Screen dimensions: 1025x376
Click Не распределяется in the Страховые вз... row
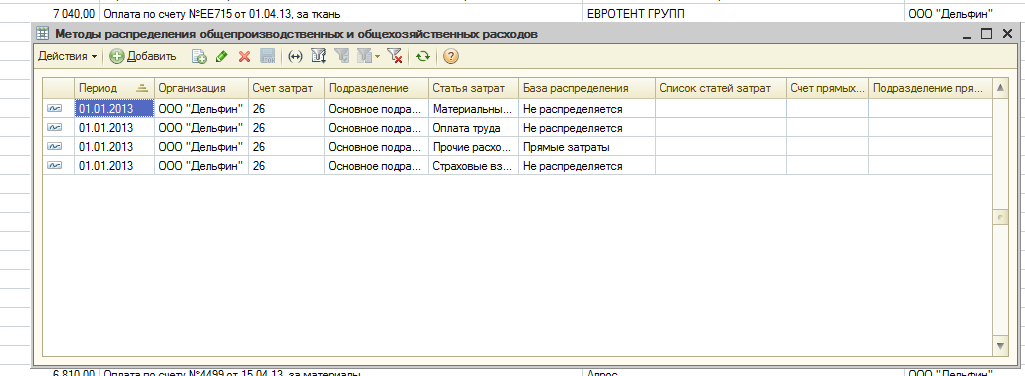click(x=587, y=165)
